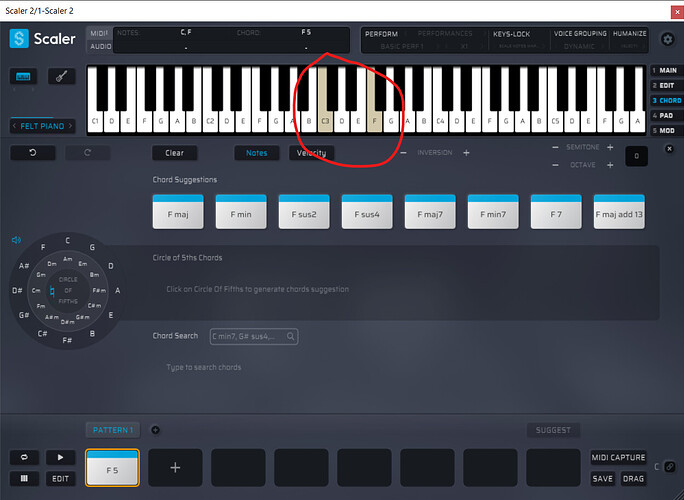Click the EDIT button beside the play icon
Viewport: 684px width, 500px height.
60,479
